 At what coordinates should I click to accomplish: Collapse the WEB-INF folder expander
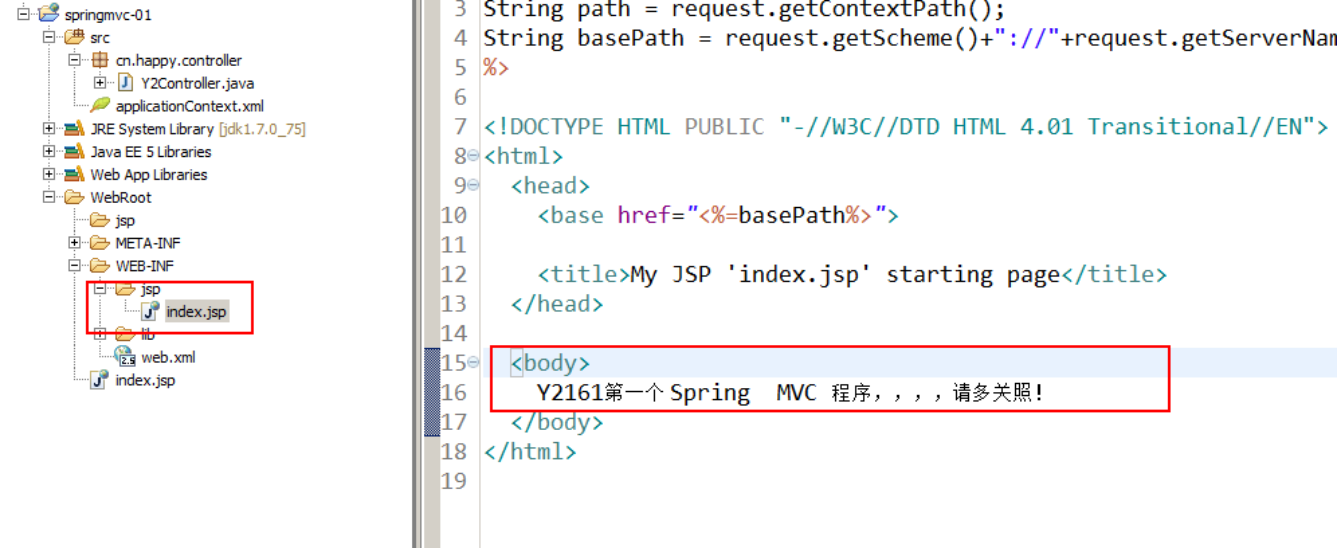coord(74,265)
